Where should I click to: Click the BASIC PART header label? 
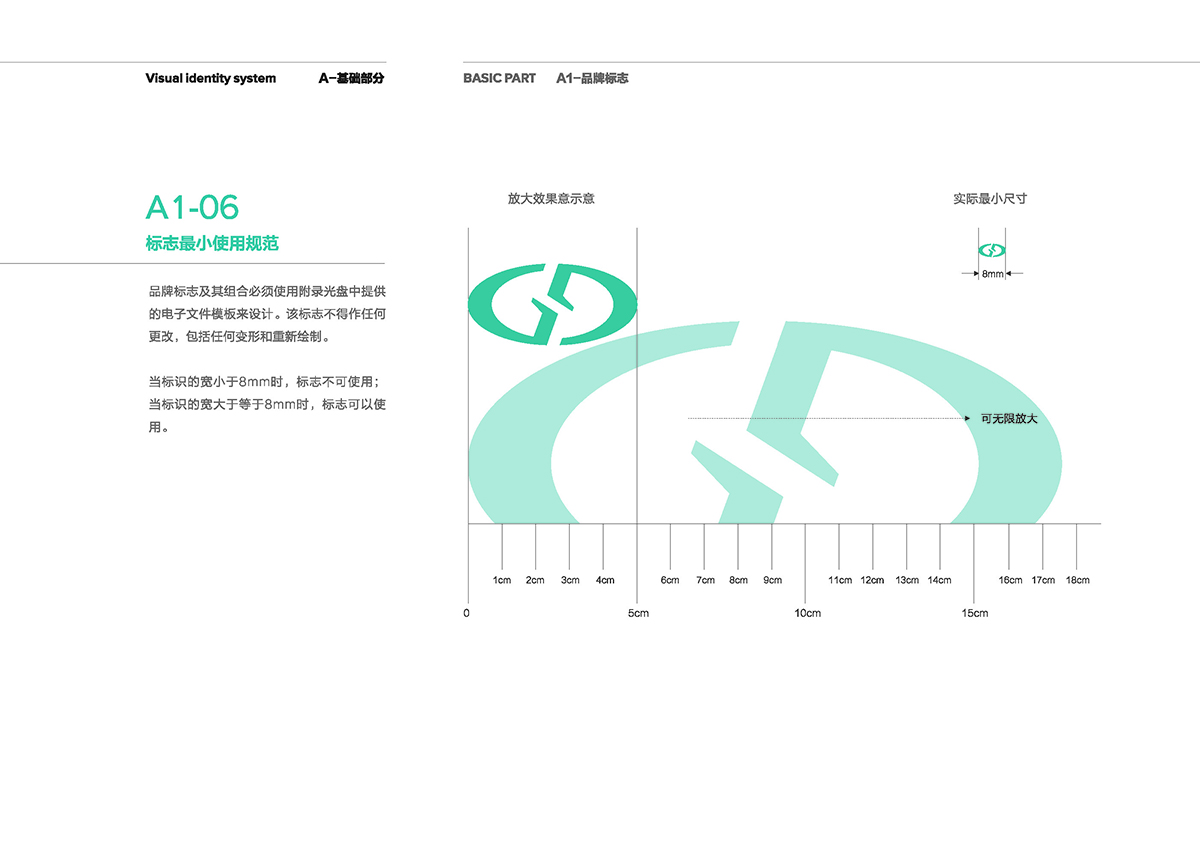tap(499, 78)
